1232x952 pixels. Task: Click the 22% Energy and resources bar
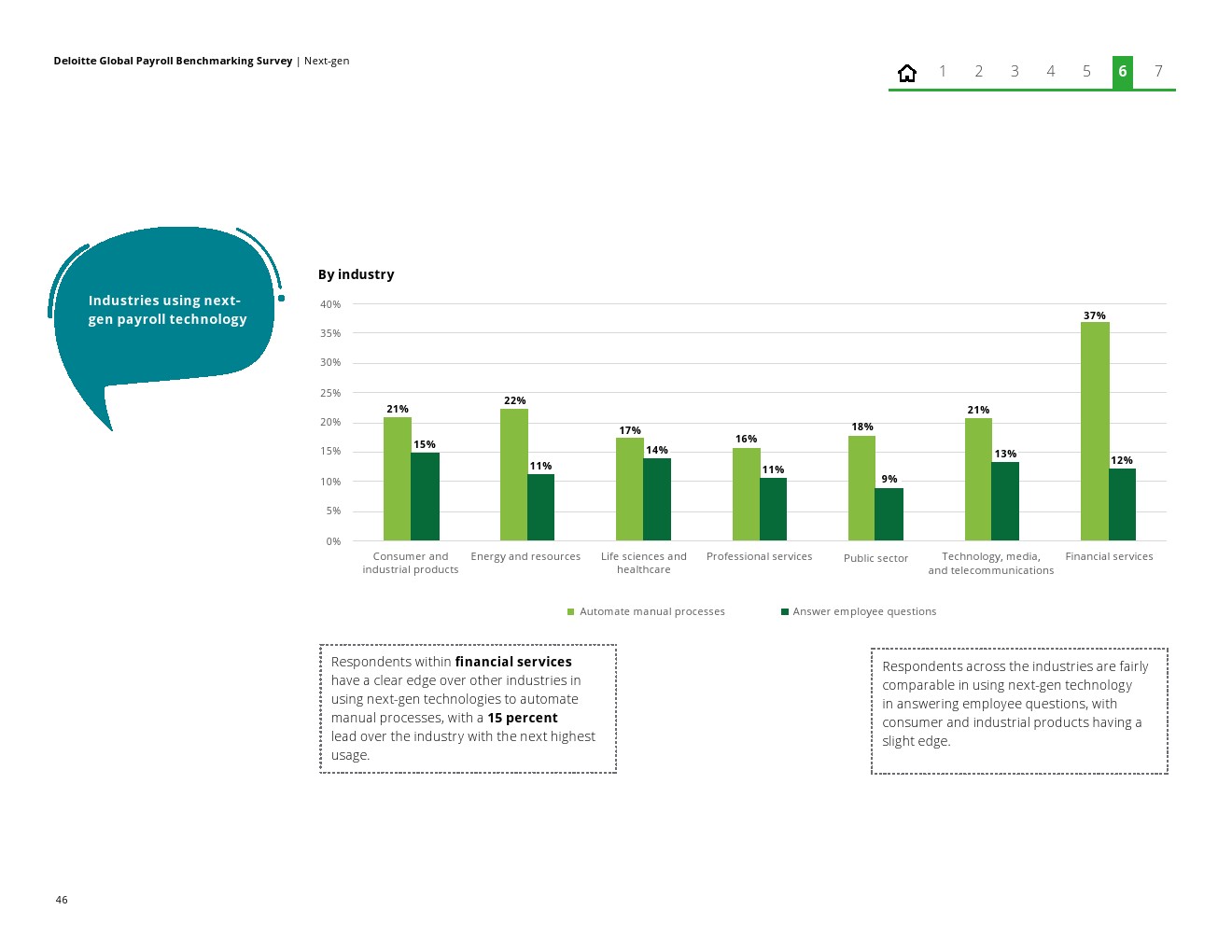pyautogui.click(x=514, y=474)
